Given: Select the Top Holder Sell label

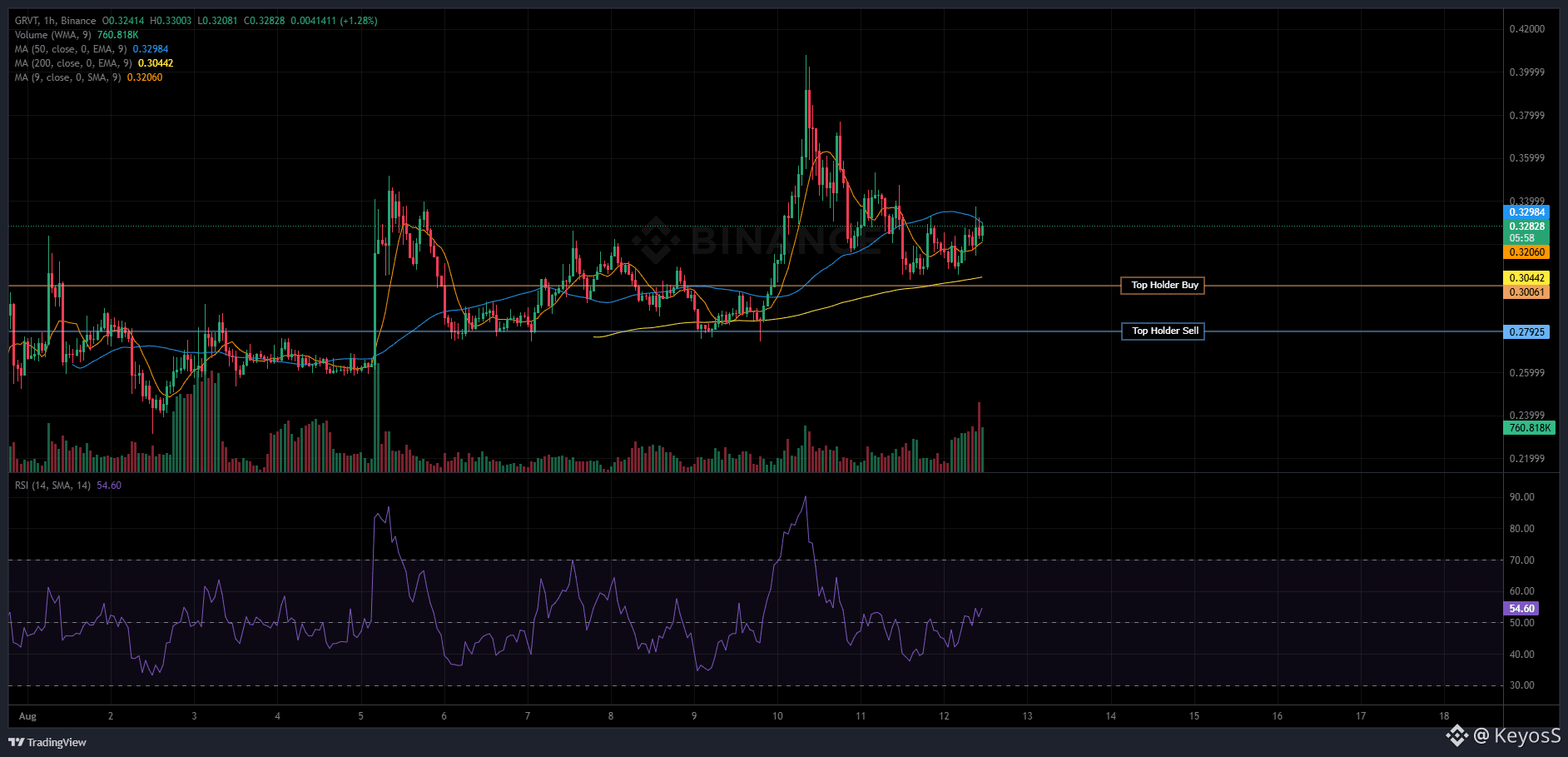Looking at the screenshot, I should pyautogui.click(x=1164, y=331).
